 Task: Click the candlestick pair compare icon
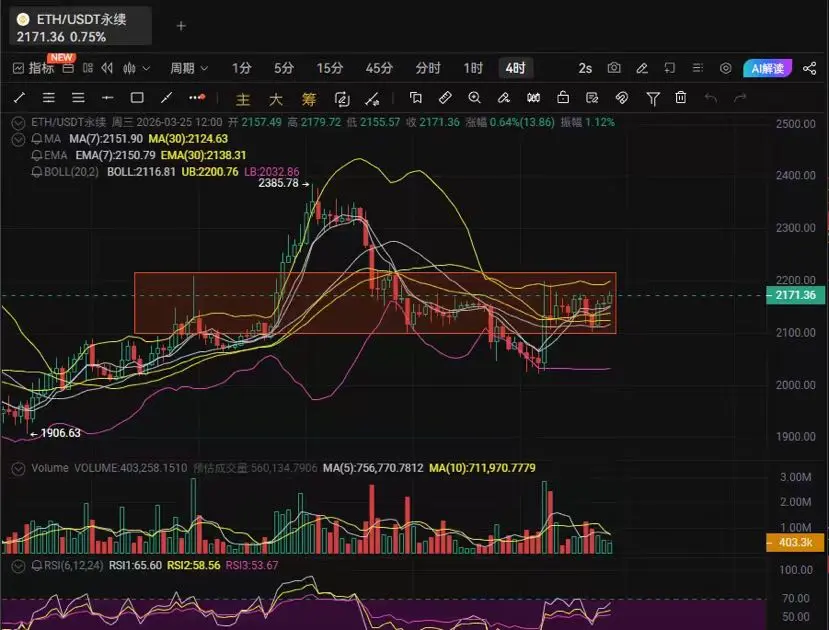coord(533,98)
